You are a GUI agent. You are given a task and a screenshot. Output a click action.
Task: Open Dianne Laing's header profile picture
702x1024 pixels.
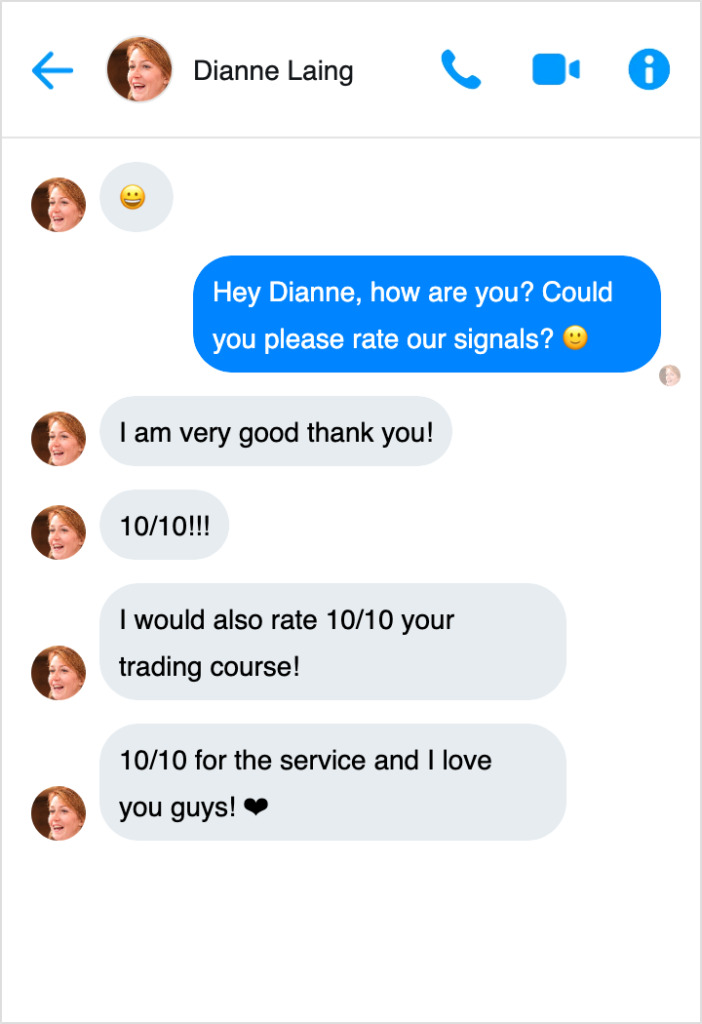(x=139, y=70)
